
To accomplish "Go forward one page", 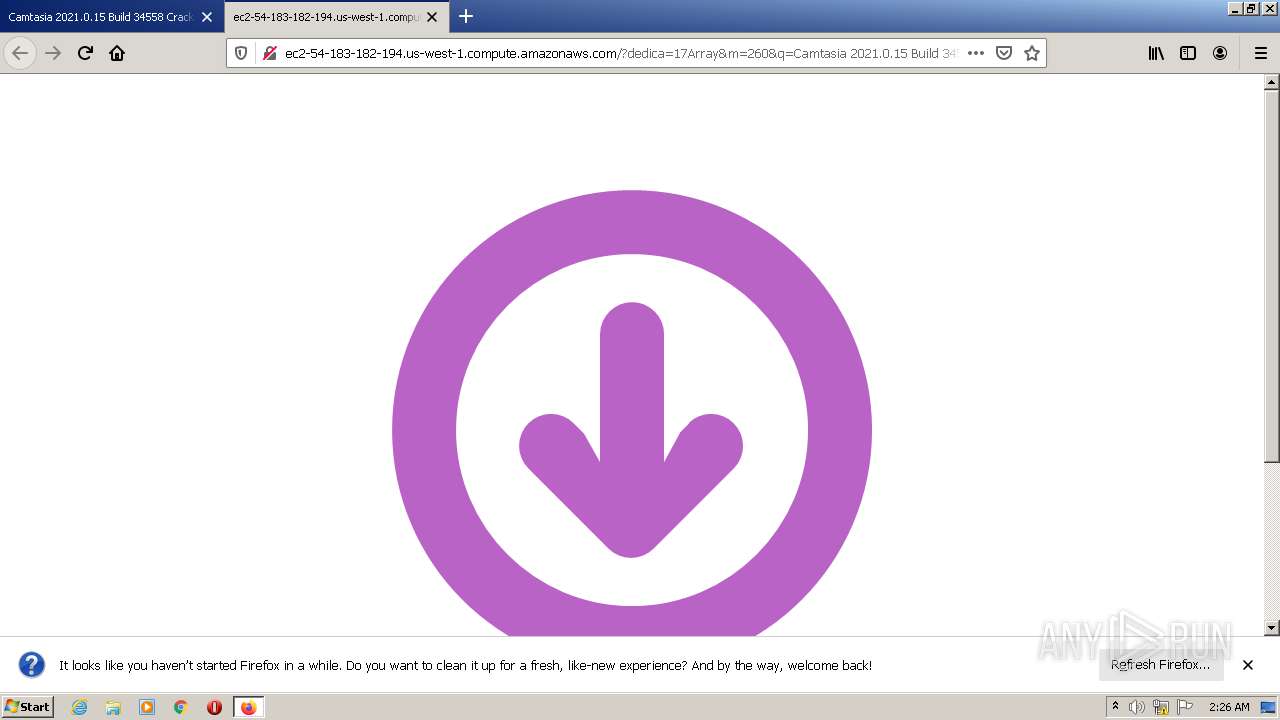I will [53, 53].
